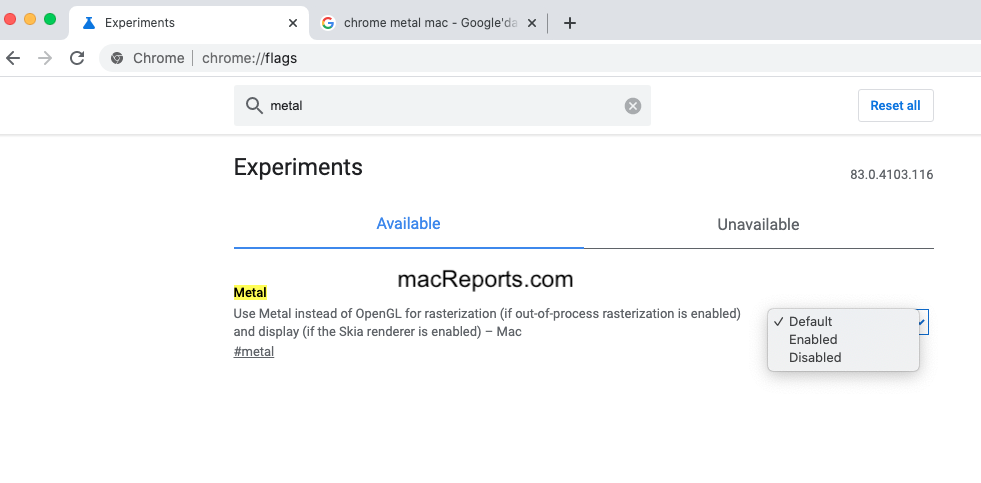Select the Available tab
This screenshot has height=483, width=981.
click(x=409, y=224)
